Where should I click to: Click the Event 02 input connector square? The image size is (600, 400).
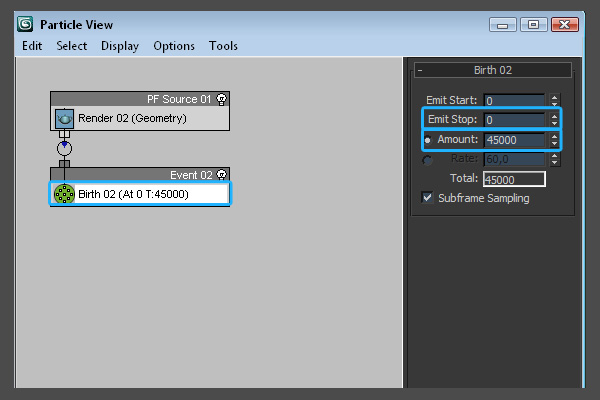(64, 165)
